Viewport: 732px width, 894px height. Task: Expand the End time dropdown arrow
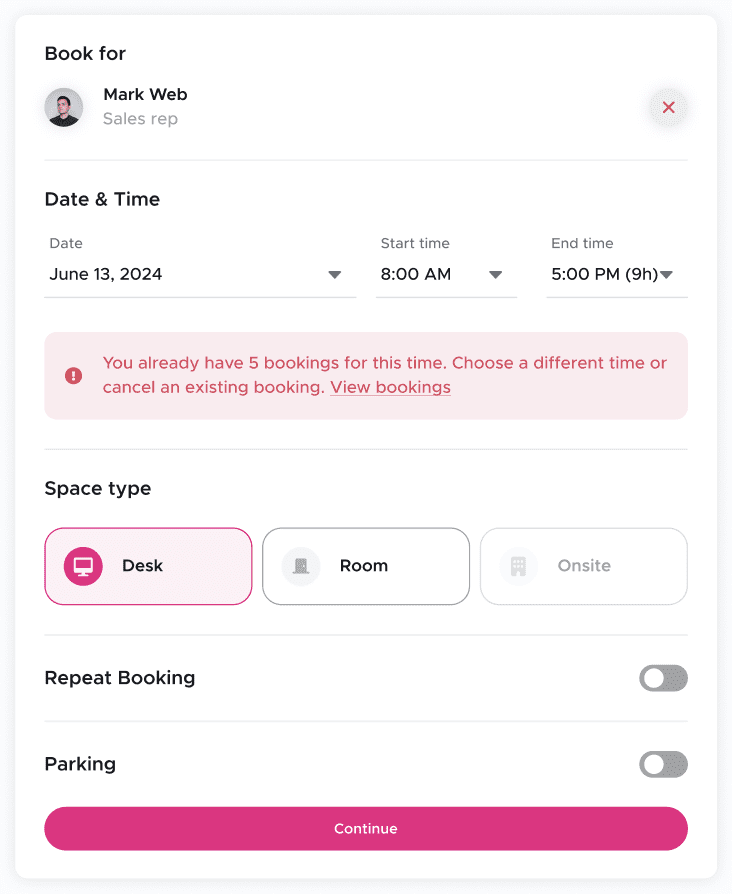coord(667,275)
